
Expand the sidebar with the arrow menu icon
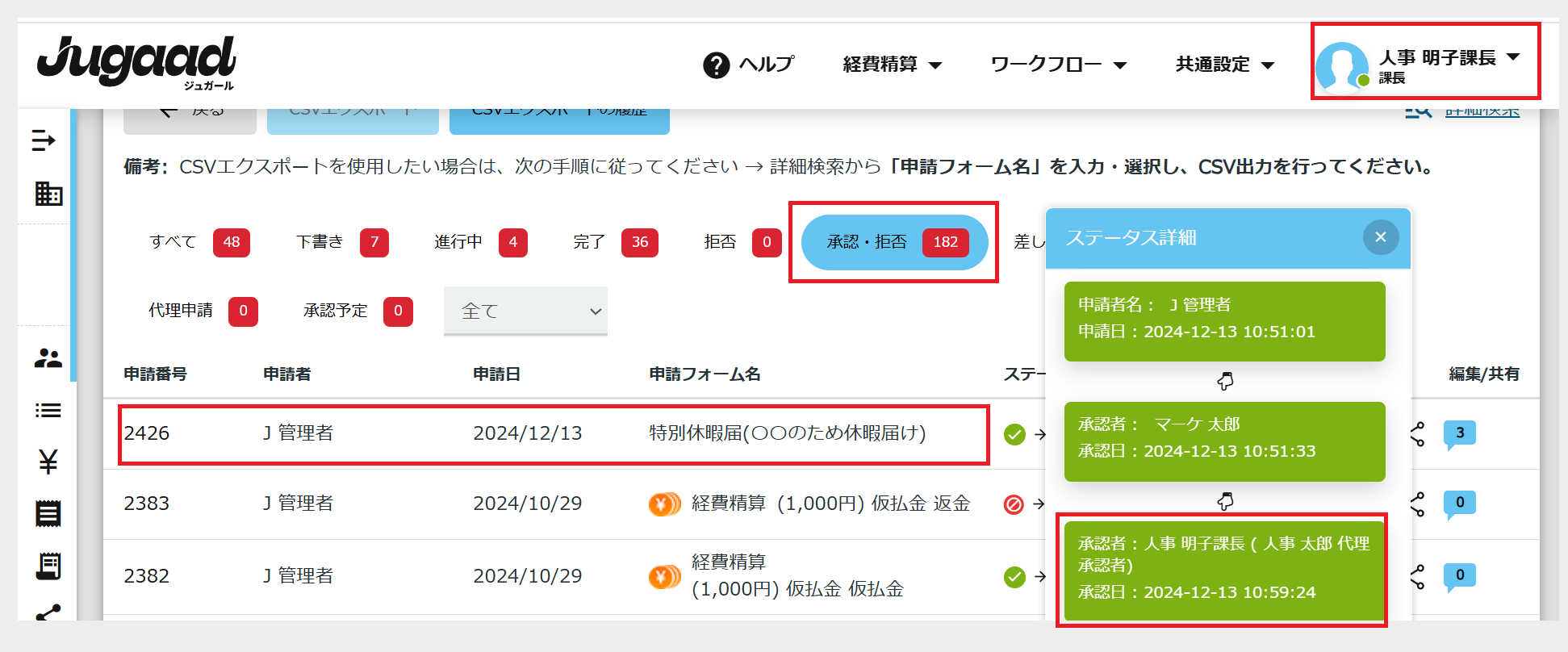point(44,140)
